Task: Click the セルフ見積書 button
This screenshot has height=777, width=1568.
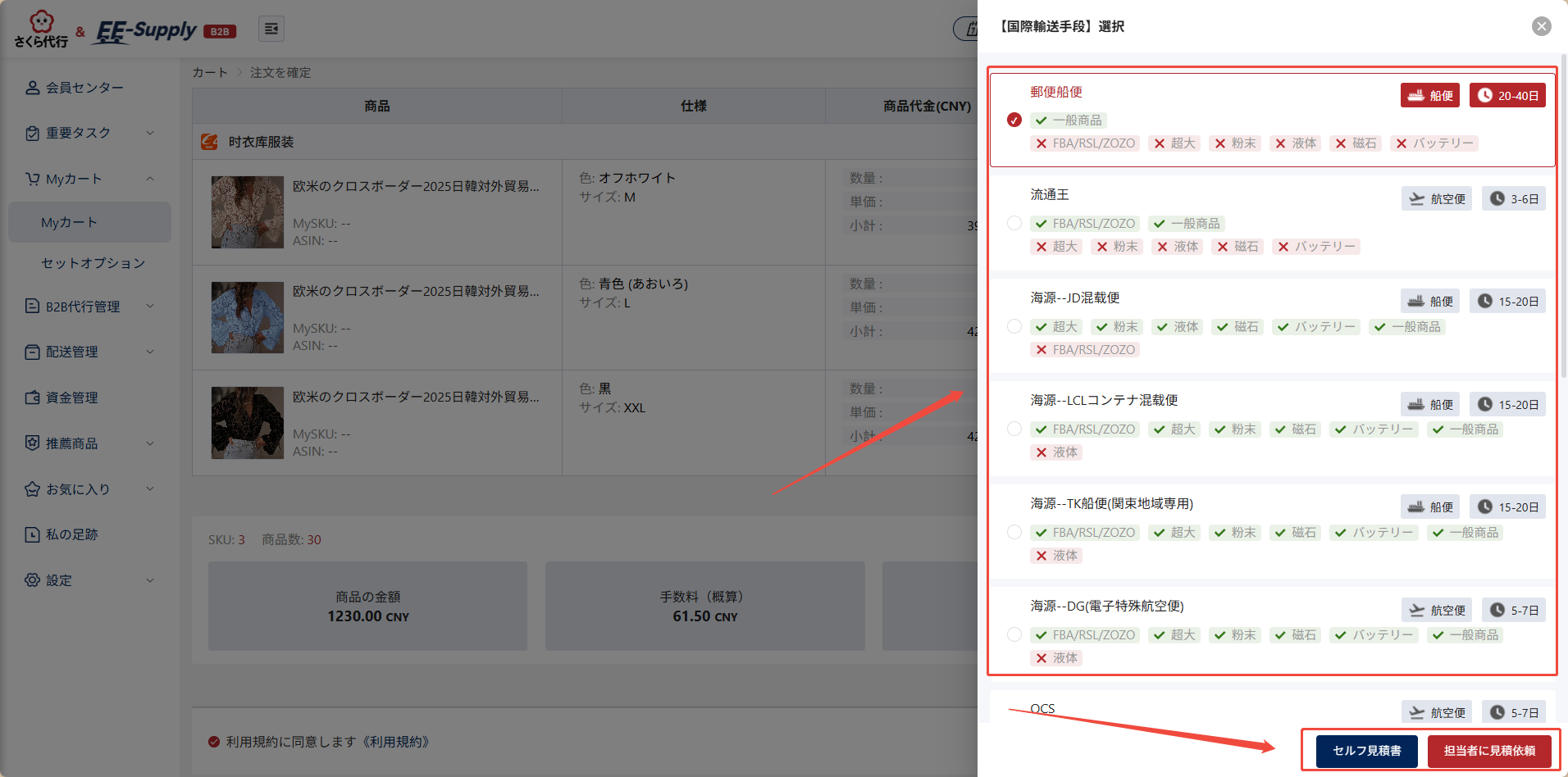Action: click(1366, 751)
